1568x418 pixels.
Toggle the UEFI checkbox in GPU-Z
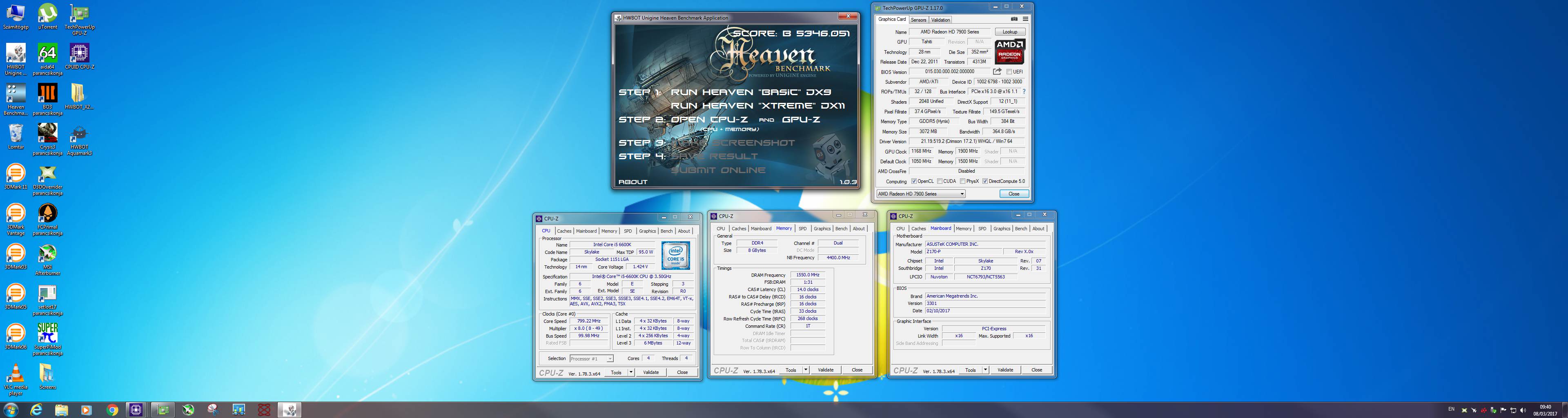(1009, 72)
